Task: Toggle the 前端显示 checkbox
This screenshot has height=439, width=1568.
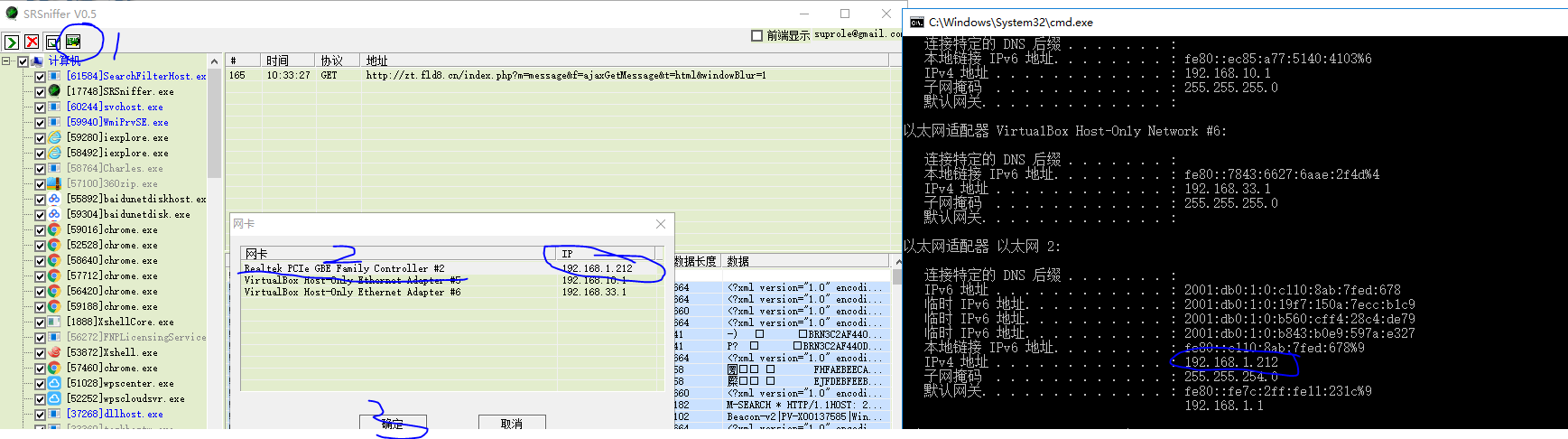Action: coord(756,35)
